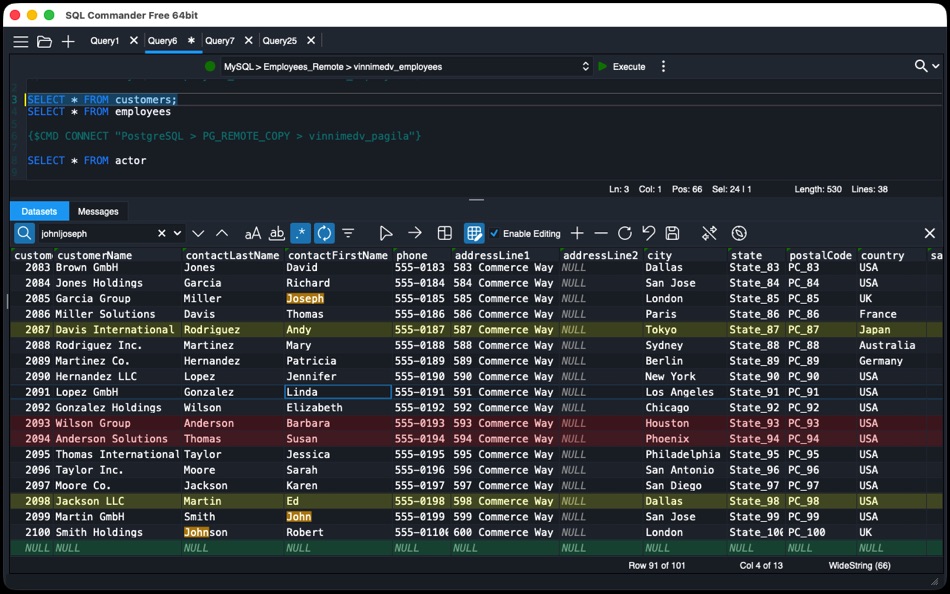Viewport: 950px width, 594px height.
Task: Click the Execute button
Action: click(x=622, y=67)
